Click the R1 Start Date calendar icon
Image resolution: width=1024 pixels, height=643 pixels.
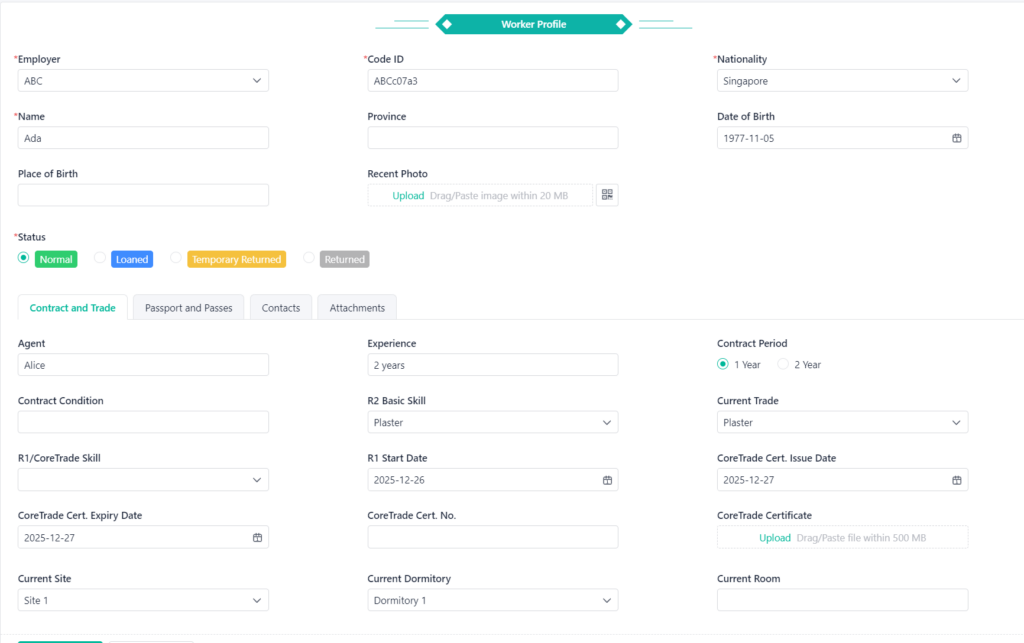click(x=606, y=481)
